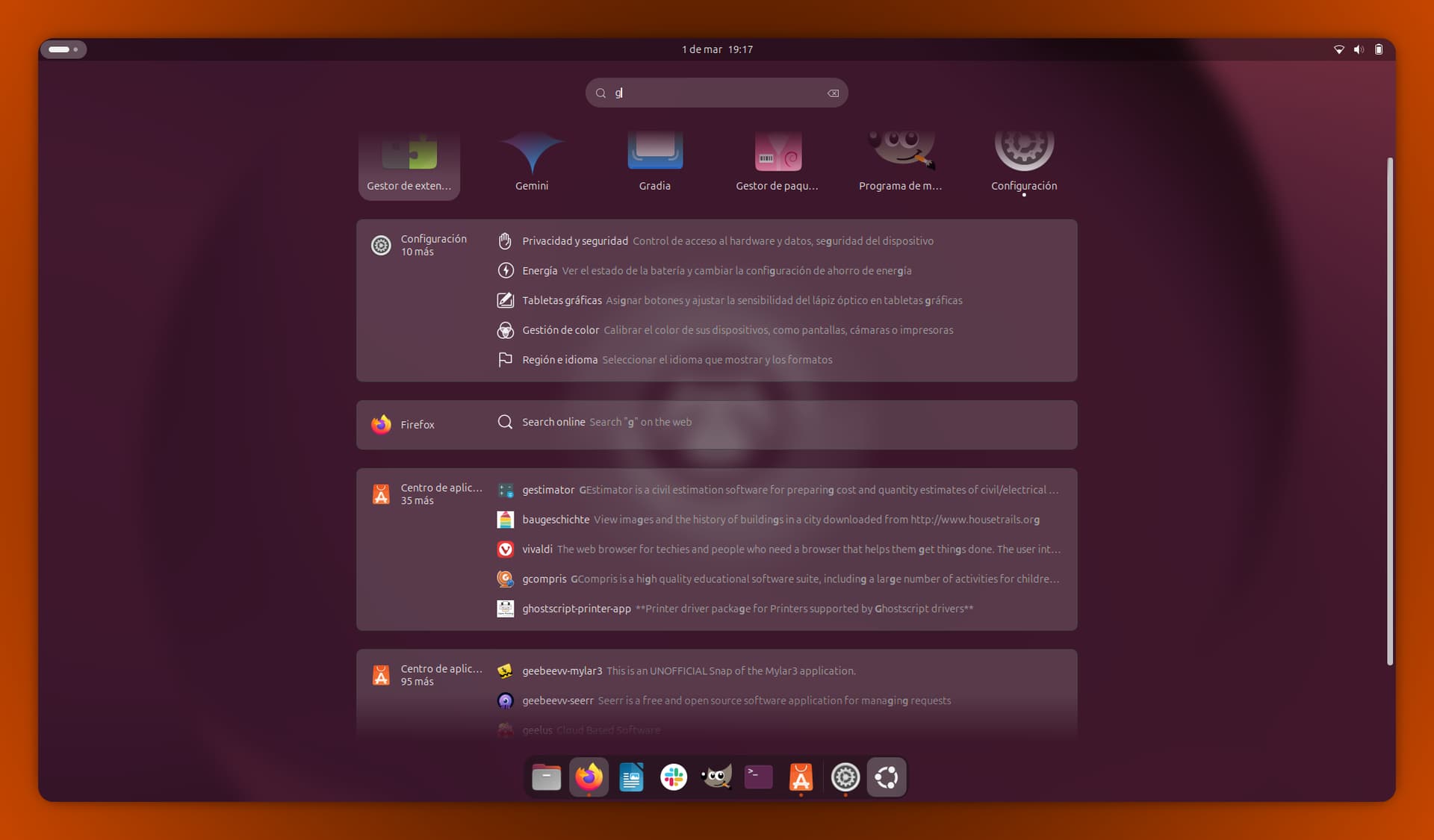Open Gestión de color result
This screenshot has height=840, width=1434.
point(560,330)
